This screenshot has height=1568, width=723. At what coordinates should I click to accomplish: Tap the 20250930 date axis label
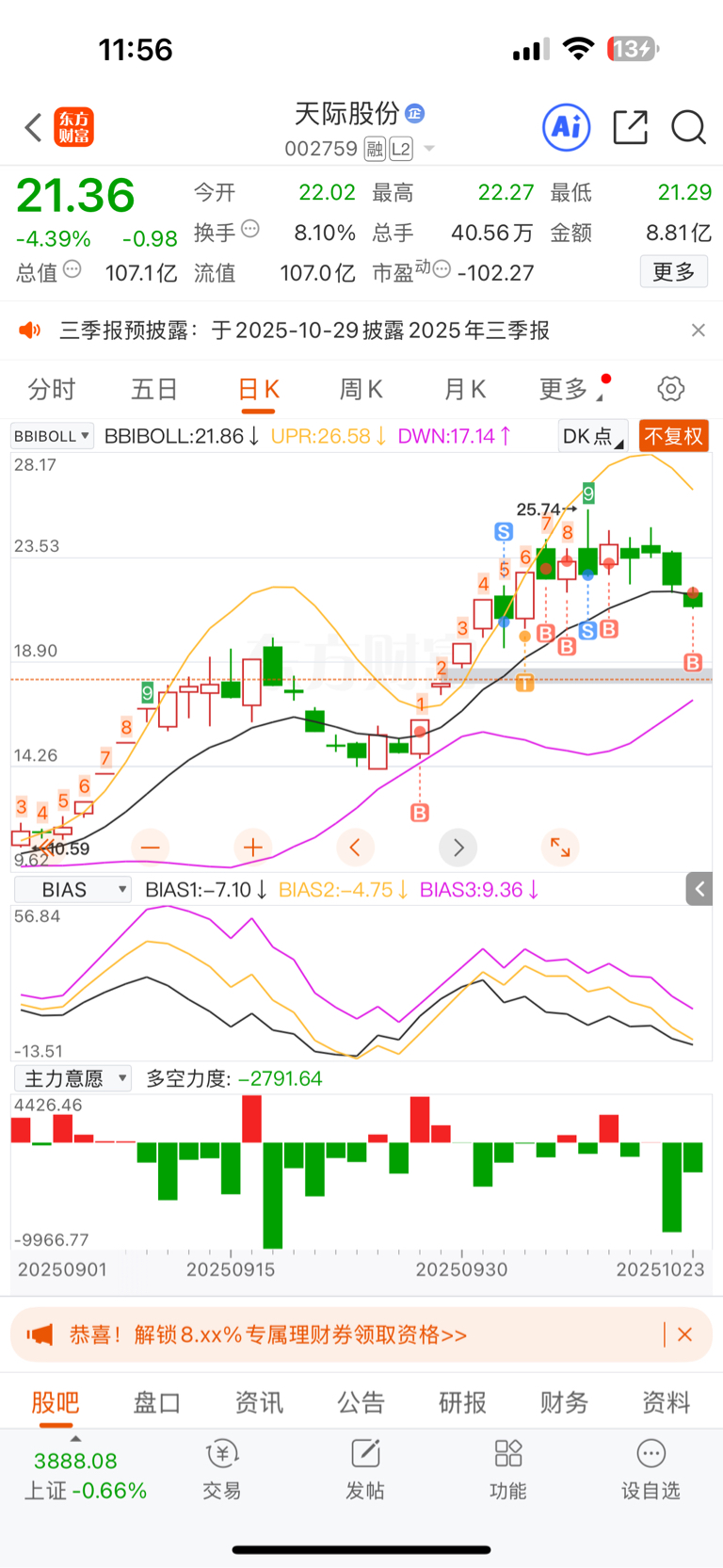[x=461, y=1269]
